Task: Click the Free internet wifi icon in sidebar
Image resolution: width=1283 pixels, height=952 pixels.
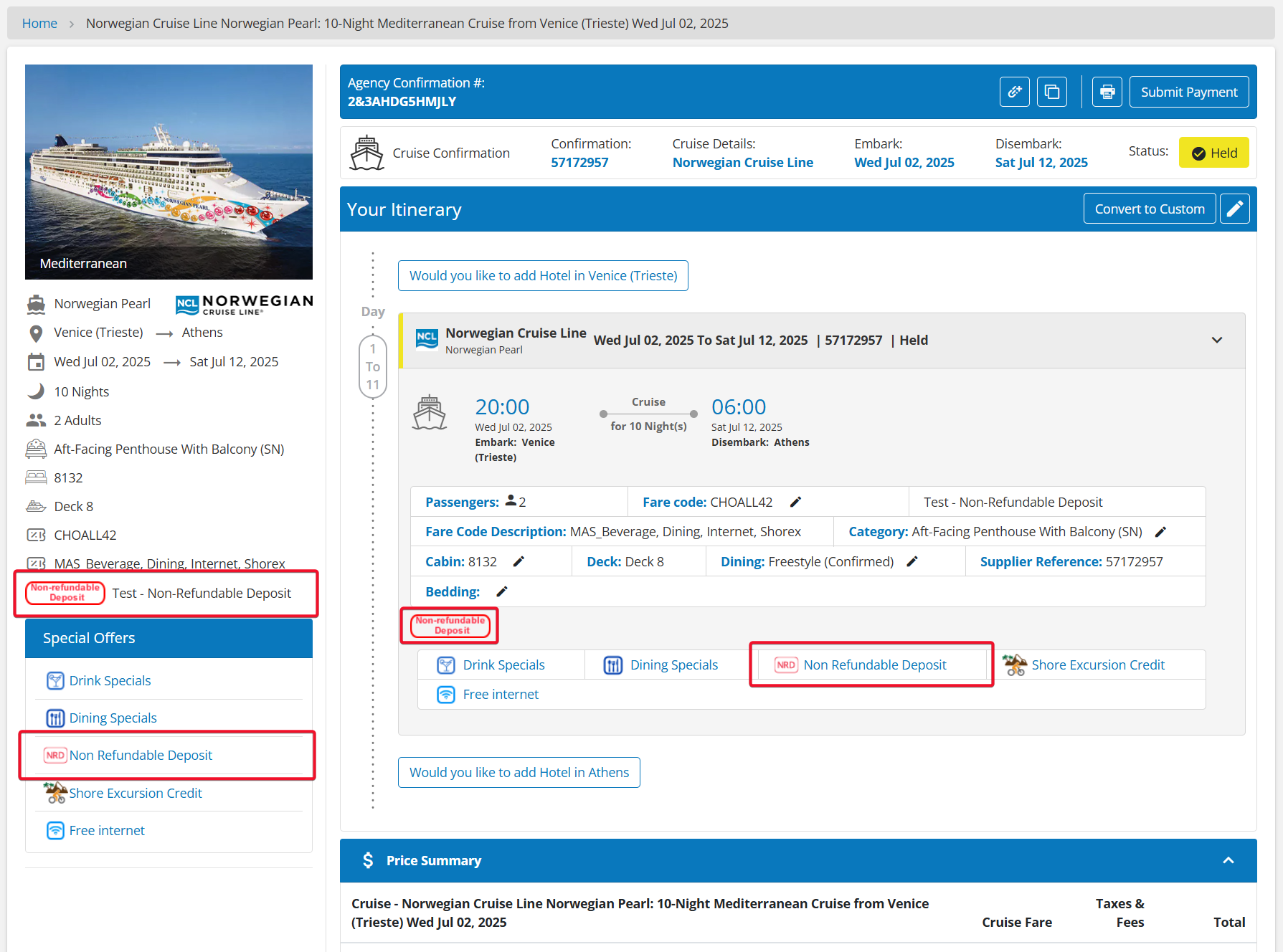Action: click(x=55, y=830)
